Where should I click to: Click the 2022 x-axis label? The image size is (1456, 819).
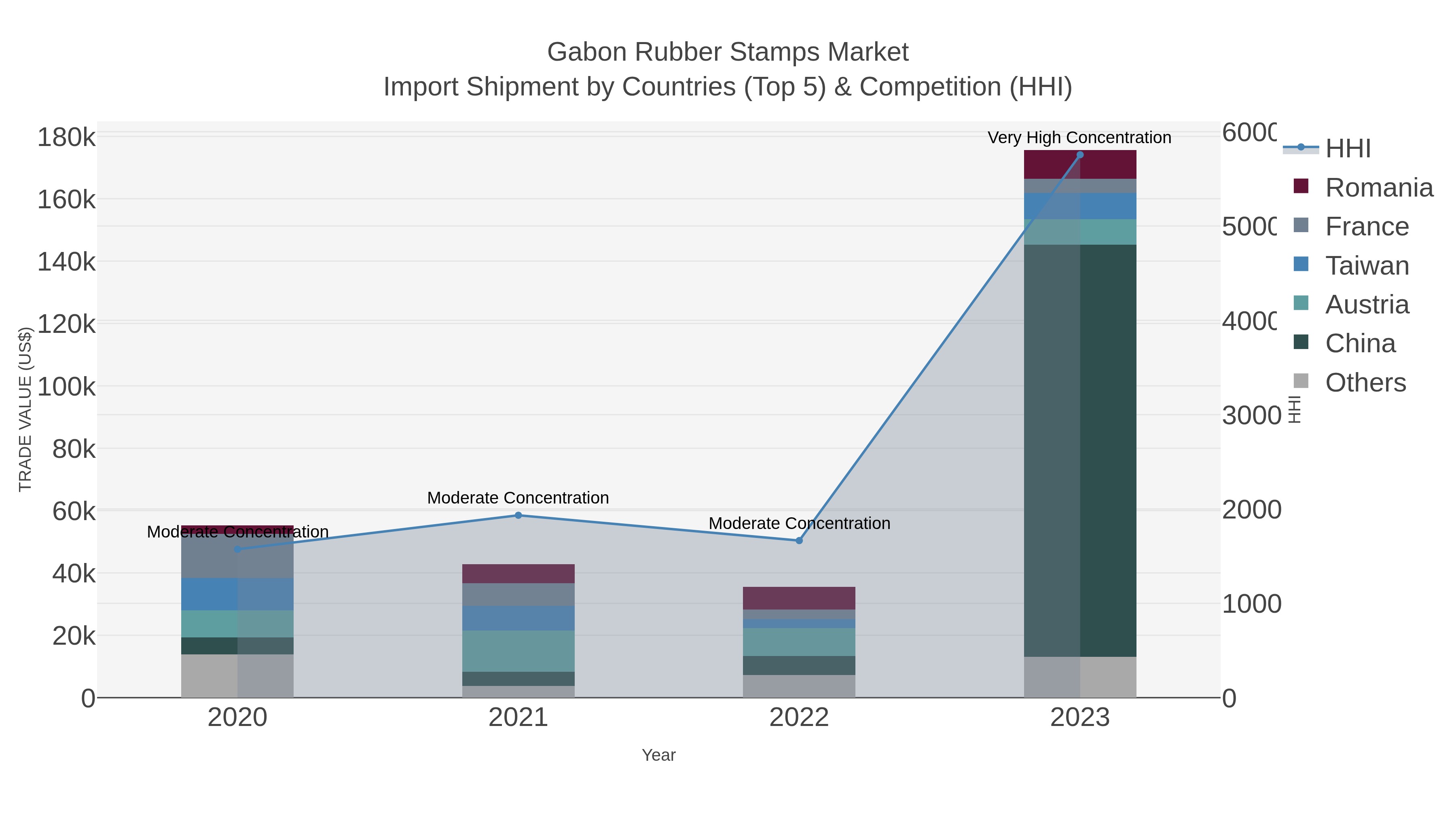(799, 718)
